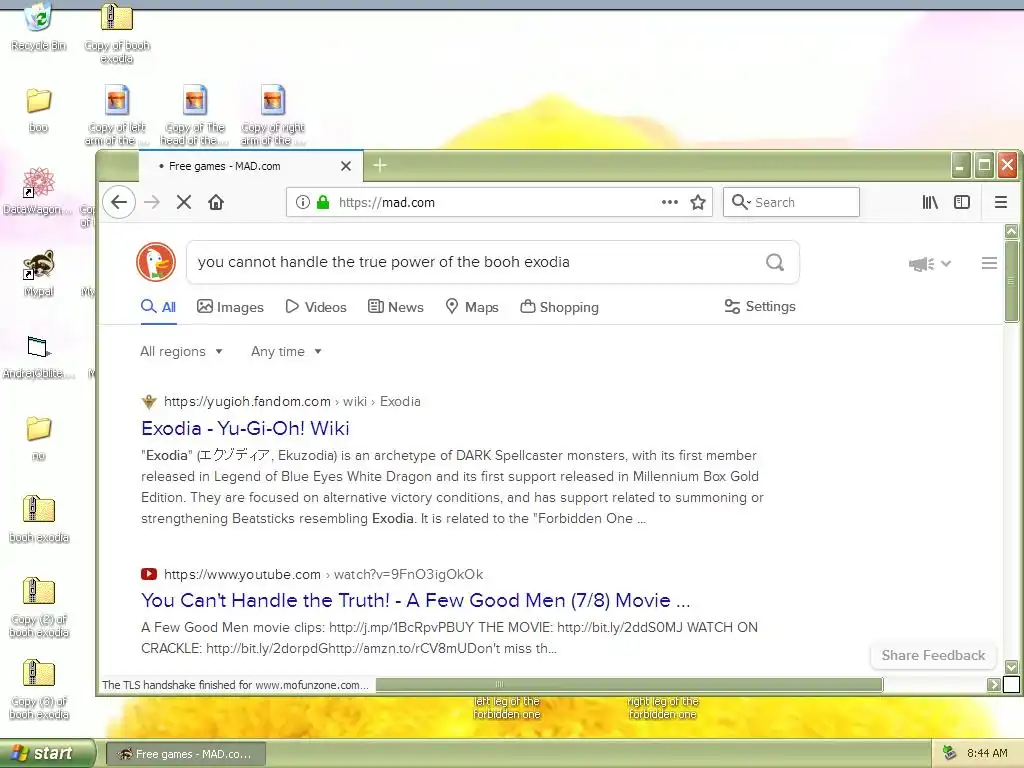Minimize the Firefox window
This screenshot has width=1024, height=768.
(959, 165)
